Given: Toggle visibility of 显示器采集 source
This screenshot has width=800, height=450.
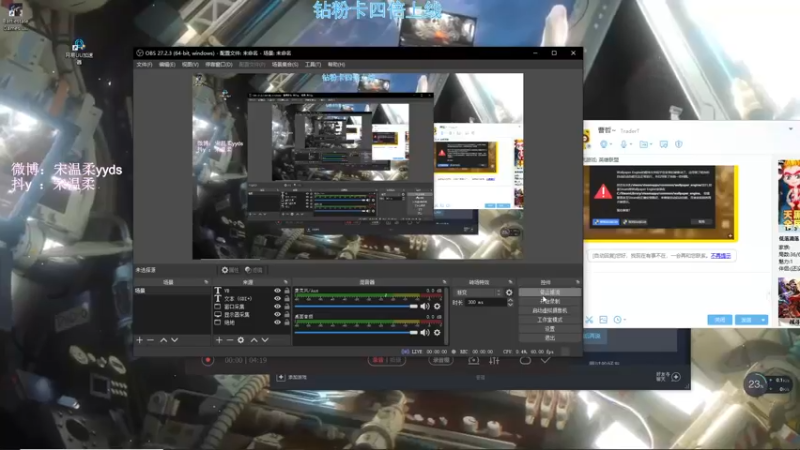Looking at the screenshot, I should (278, 315).
